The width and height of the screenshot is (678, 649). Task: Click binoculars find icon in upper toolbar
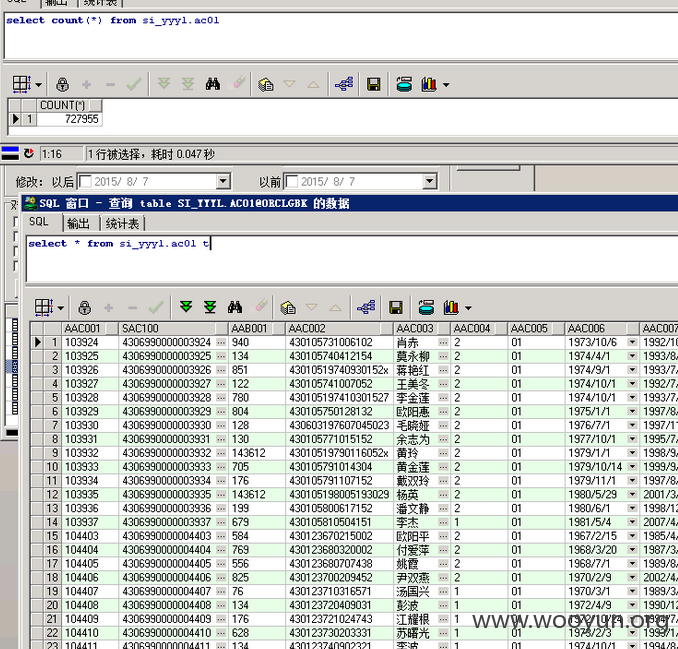click(x=212, y=84)
